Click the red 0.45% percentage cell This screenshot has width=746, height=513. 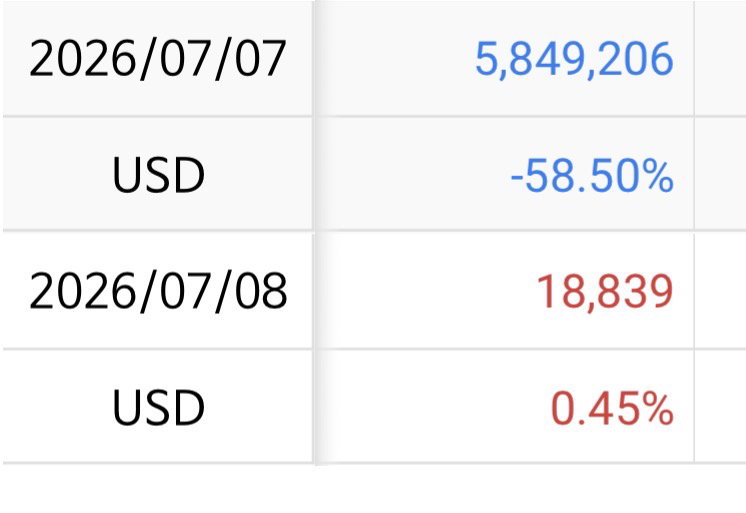612,408
